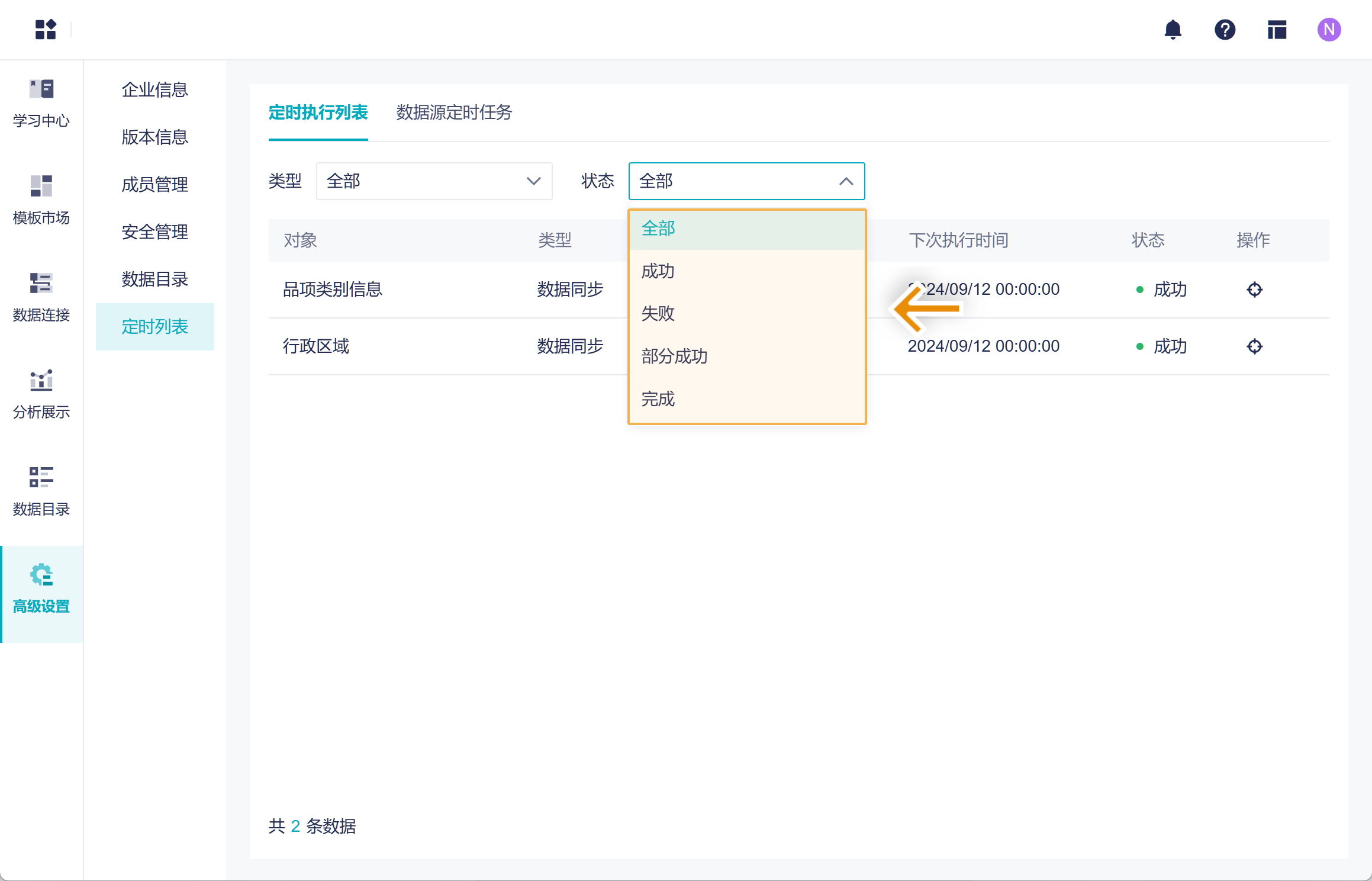
Task: Click the 品项类别信息 table row
Action: pos(333,290)
